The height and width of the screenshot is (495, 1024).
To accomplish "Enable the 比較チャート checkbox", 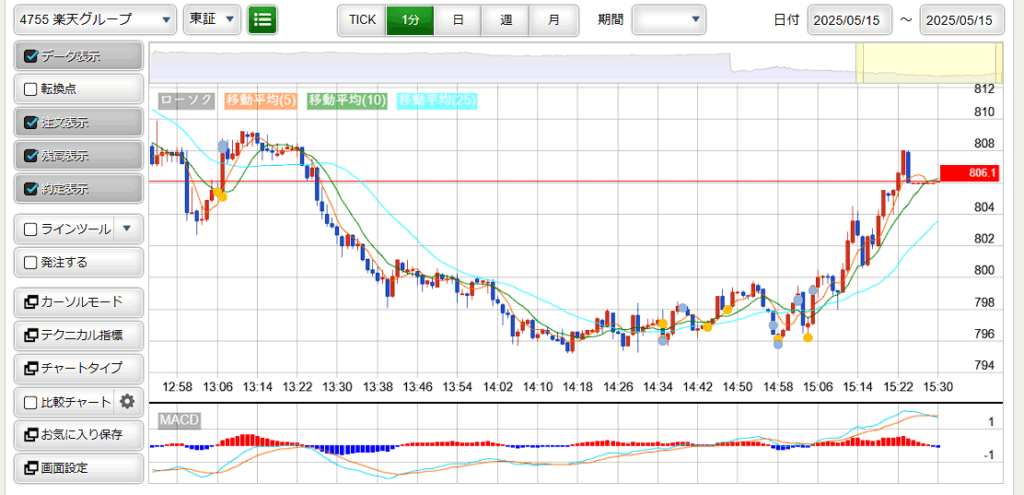I will point(31,402).
